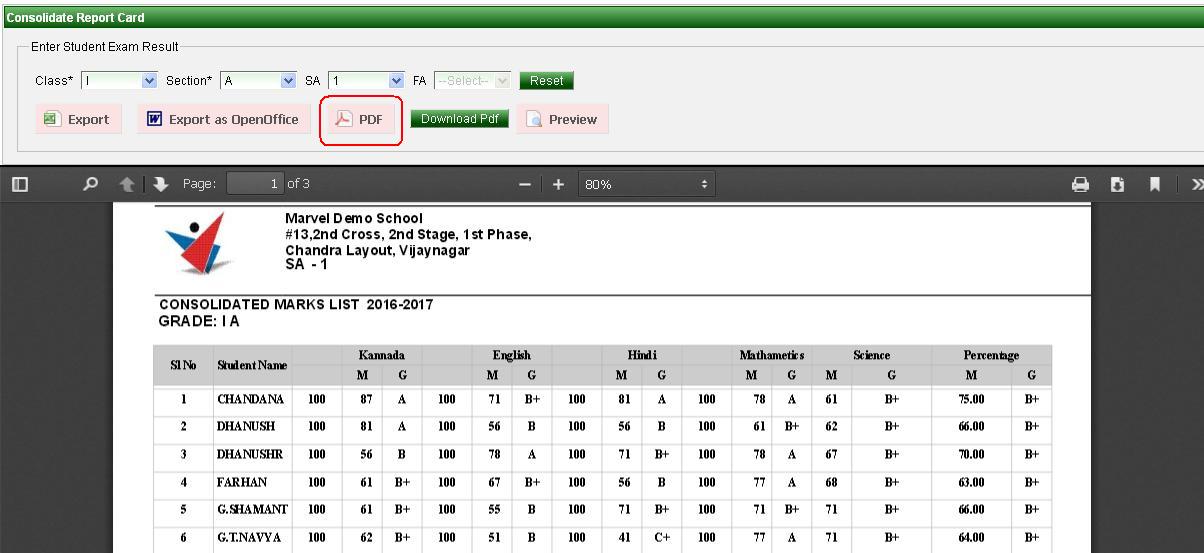The height and width of the screenshot is (553, 1204).
Task: Open the Section dropdown
Action: pyautogui.click(x=259, y=81)
